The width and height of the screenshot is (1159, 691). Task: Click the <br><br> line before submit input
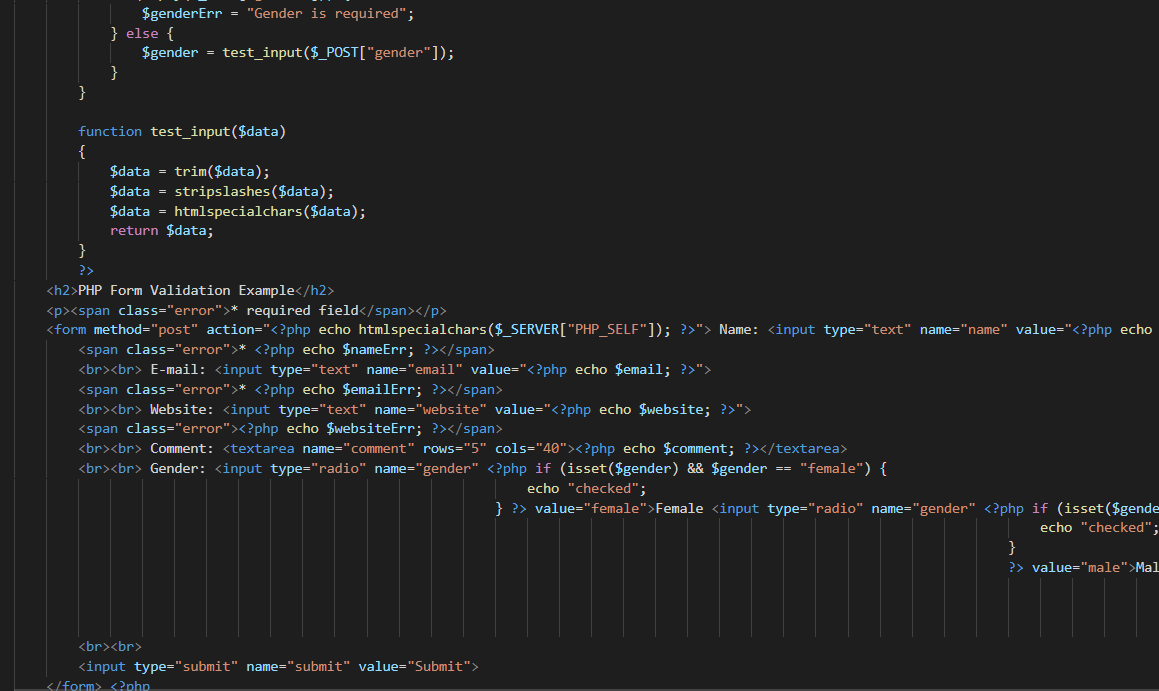110,647
